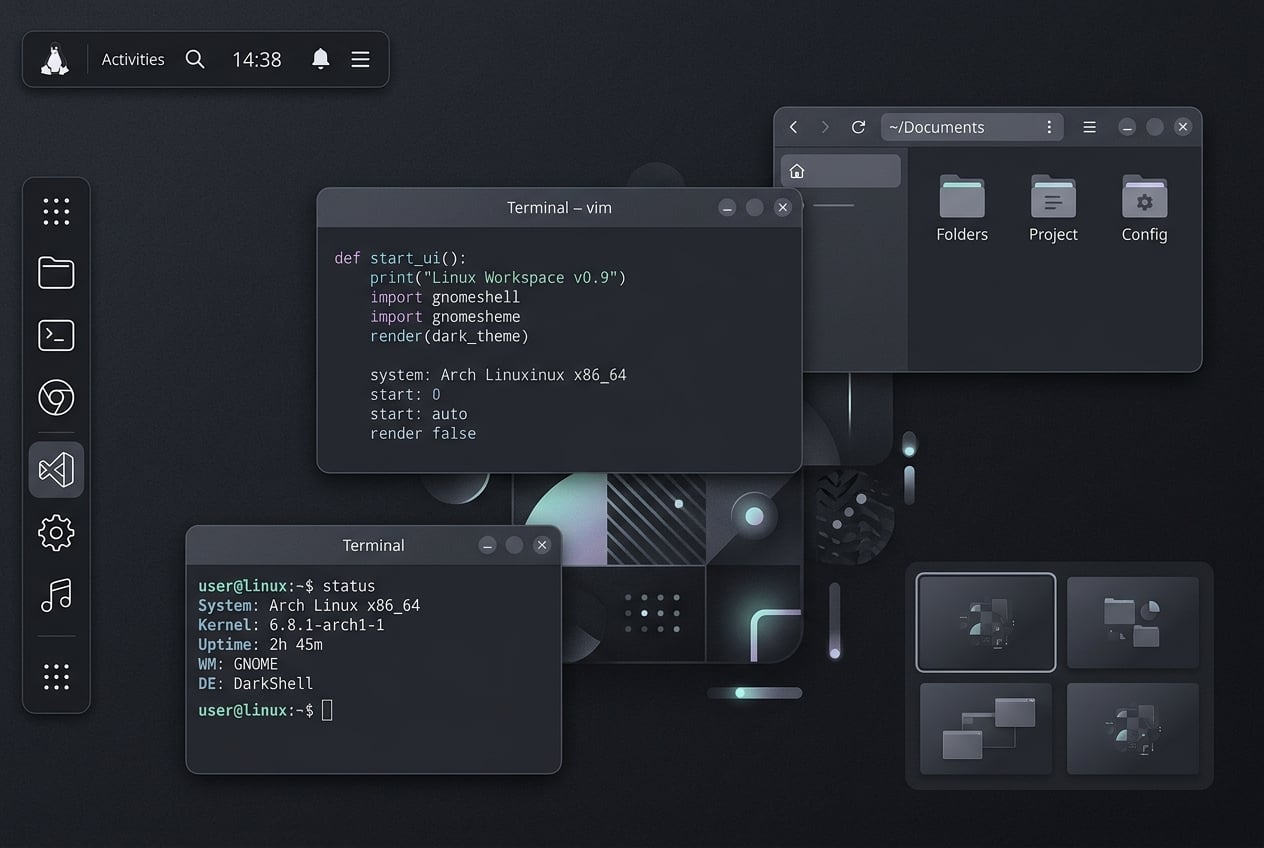Open the Config folder

point(1144,209)
